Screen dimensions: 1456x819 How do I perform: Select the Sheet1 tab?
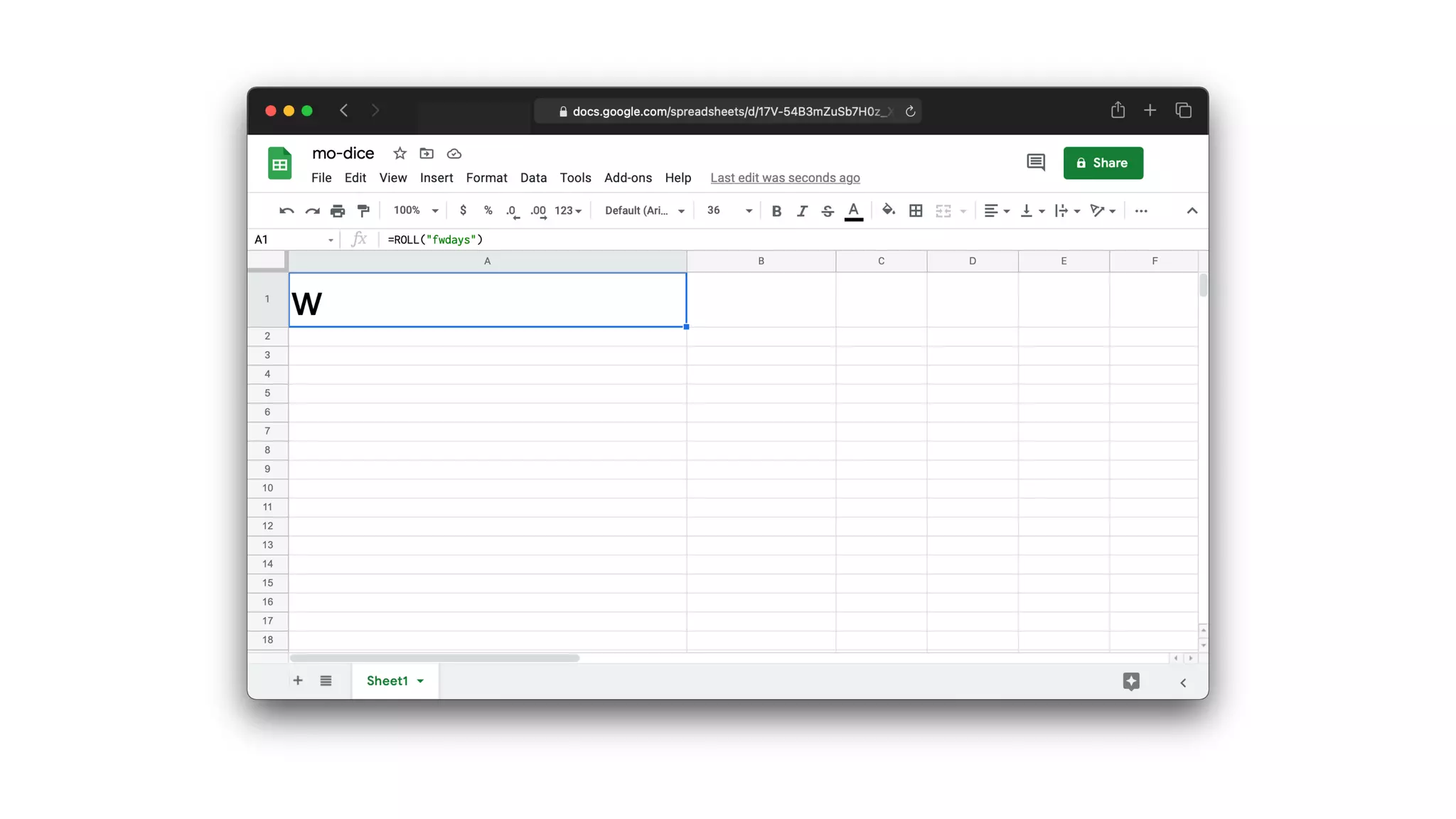[x=387, y=681]
